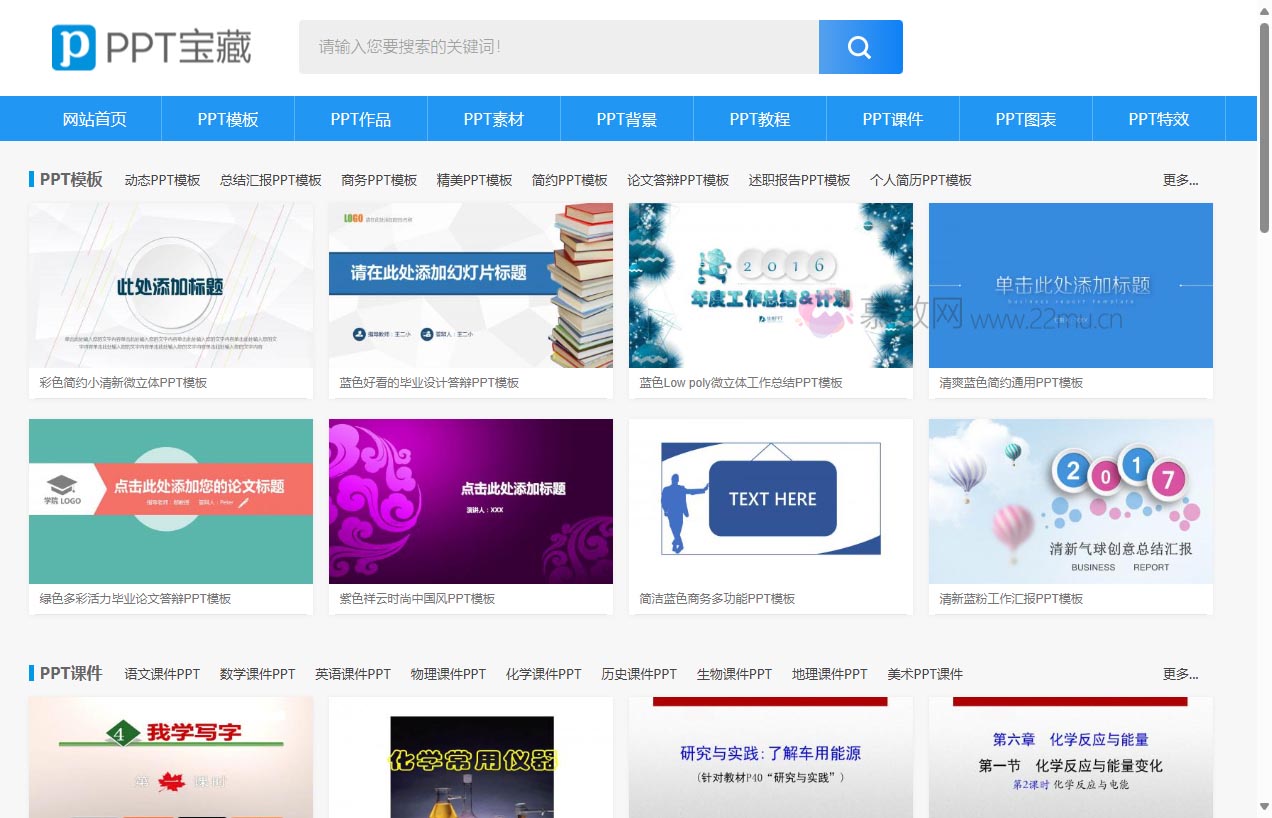Click the PPT宝藏 site logo
The image size is (1272, 818).
152,47
